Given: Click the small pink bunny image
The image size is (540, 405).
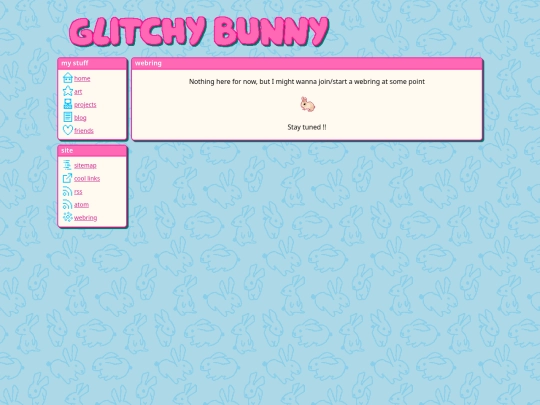Looking at the screenshot, I should point(307,104).
